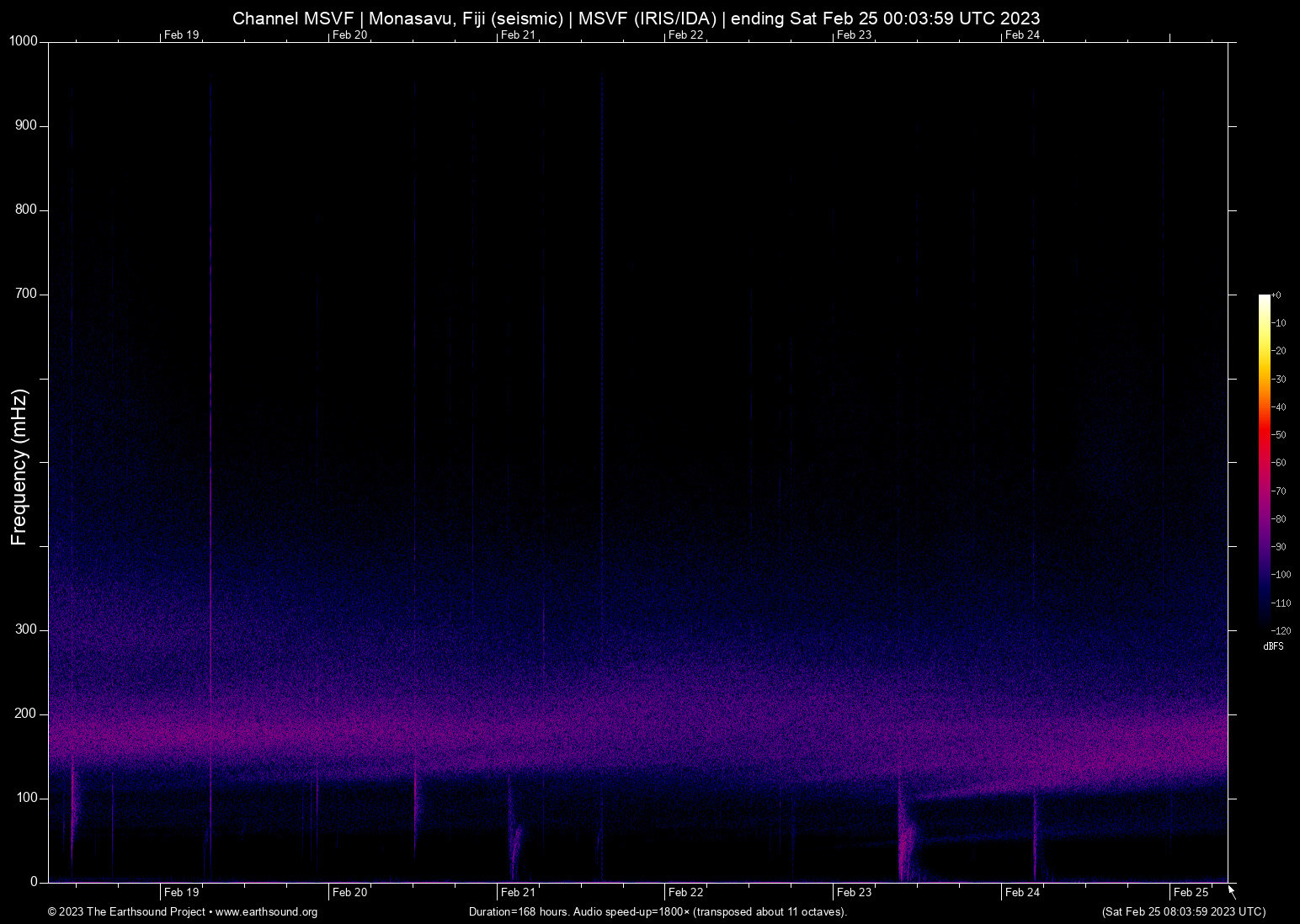
Task: Click "Feb 23" on the bottom time axis
Action: 855,892
